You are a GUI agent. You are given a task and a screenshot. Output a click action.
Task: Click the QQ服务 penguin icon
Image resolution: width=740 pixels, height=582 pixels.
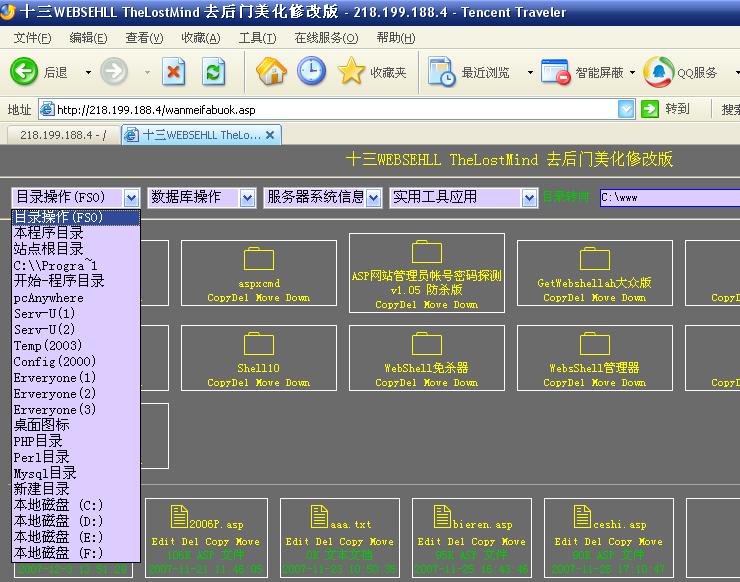(x=658, y=71)
